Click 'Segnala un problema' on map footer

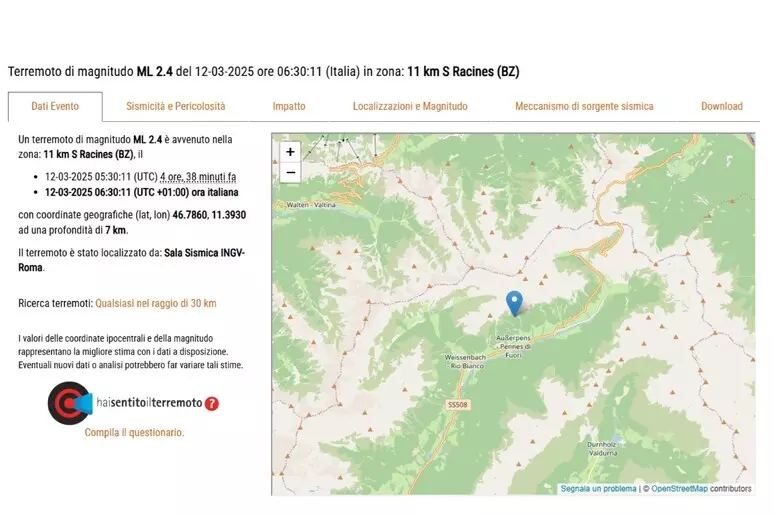coord(598,489)
